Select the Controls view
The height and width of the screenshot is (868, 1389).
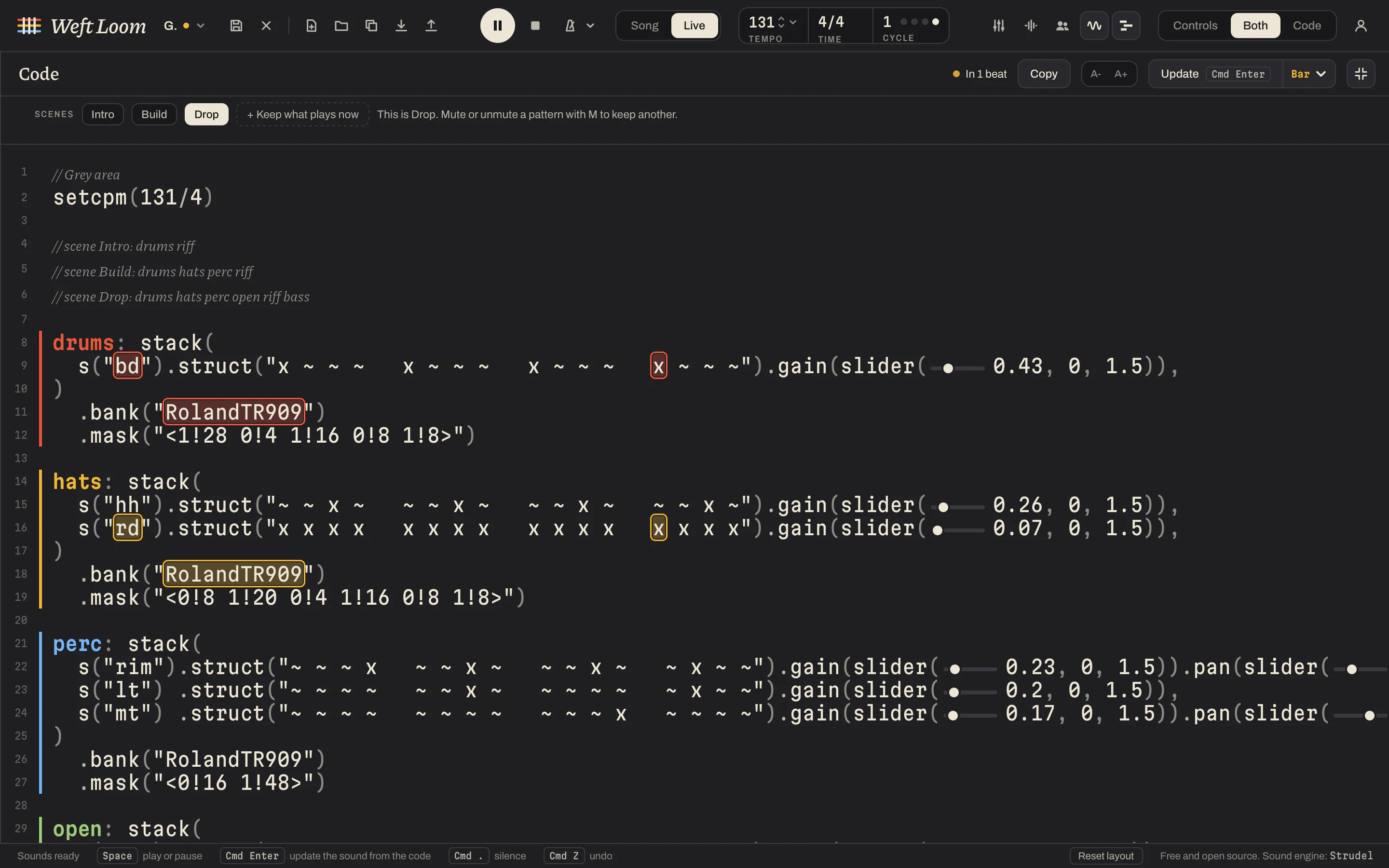click(1195, 25)
